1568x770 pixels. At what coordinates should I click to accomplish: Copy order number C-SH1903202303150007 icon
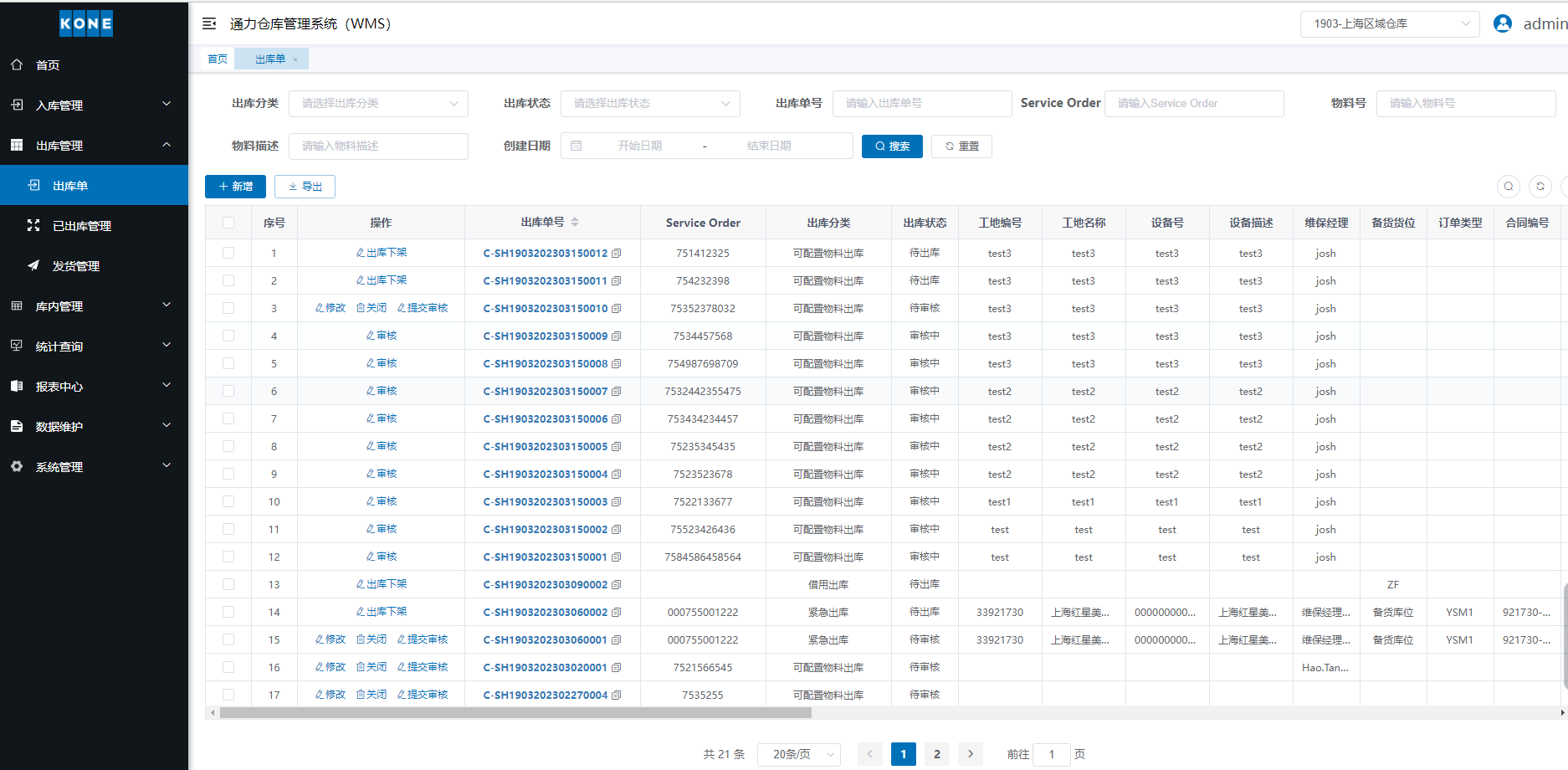coord(617,392)
